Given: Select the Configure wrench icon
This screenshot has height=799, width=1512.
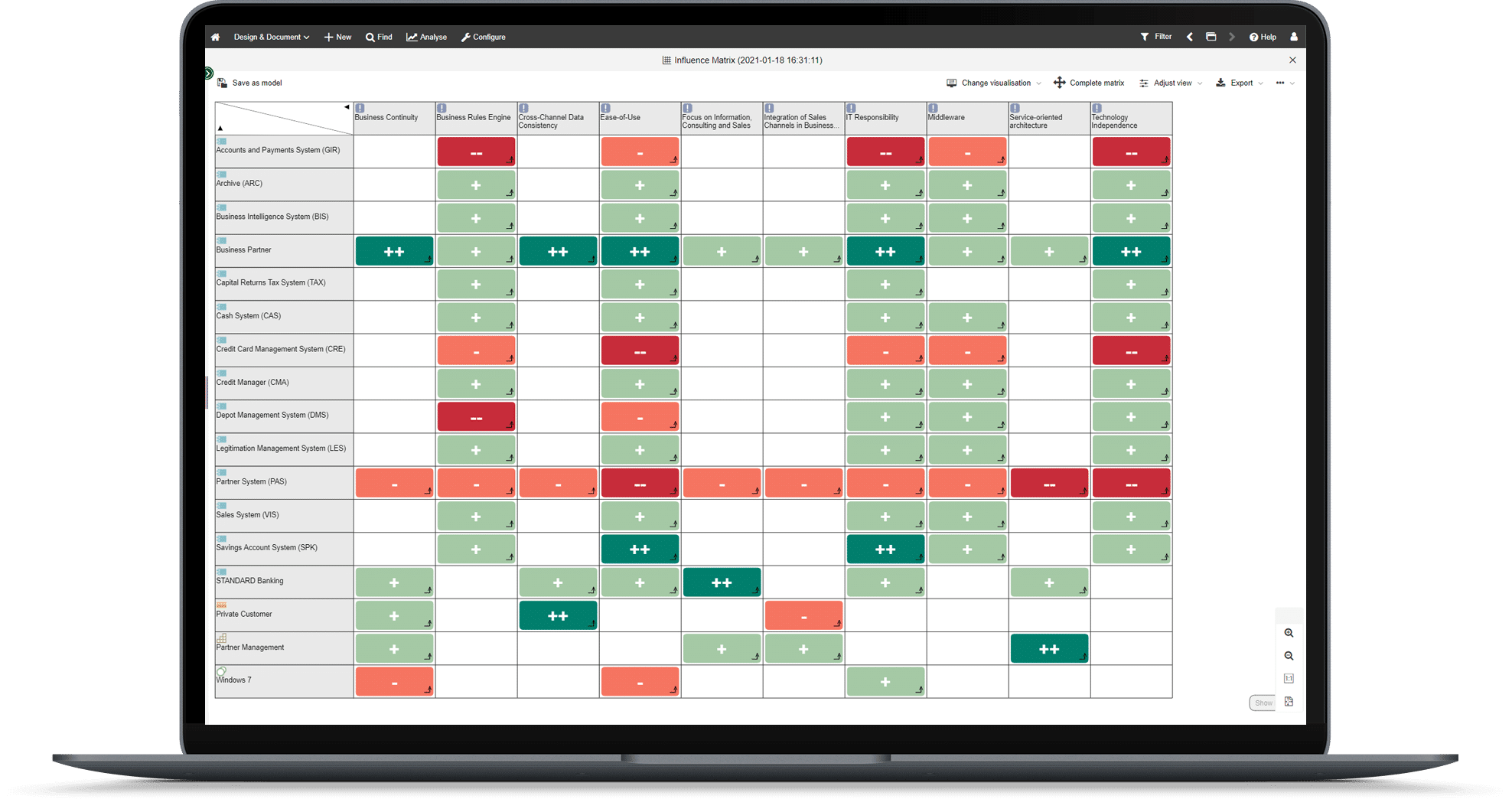Looking at the screenshot, I should tap(465, 37).
